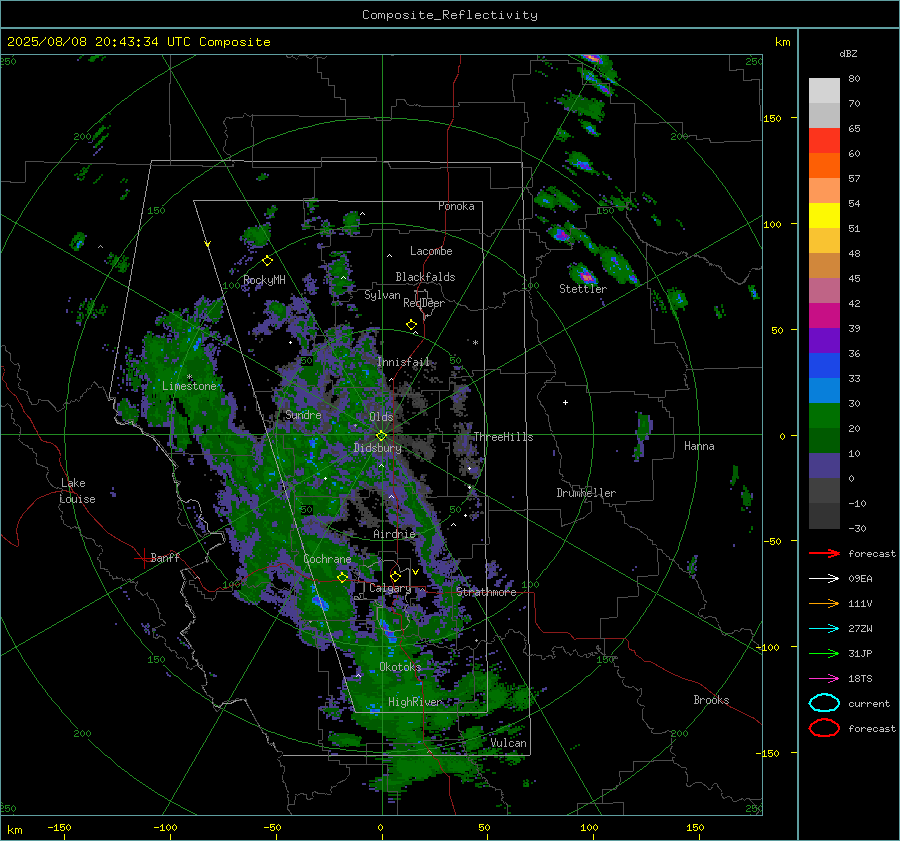
Task: Click the -30 value on dBZ scale
Action: 857,528
